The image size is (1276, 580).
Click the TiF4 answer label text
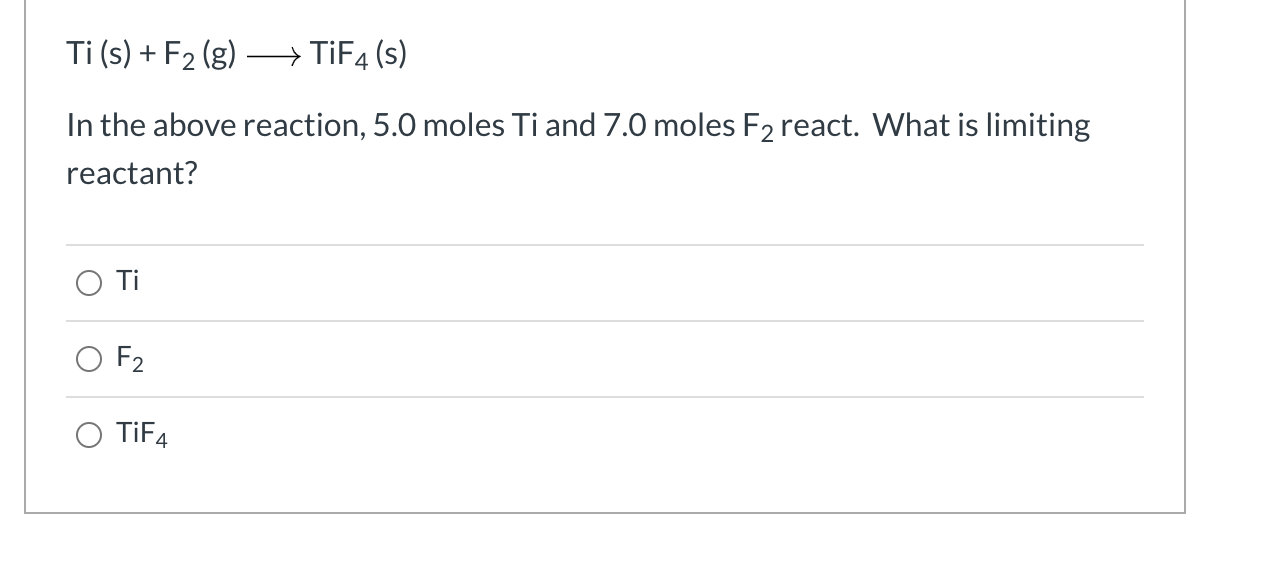pos(141,434)
